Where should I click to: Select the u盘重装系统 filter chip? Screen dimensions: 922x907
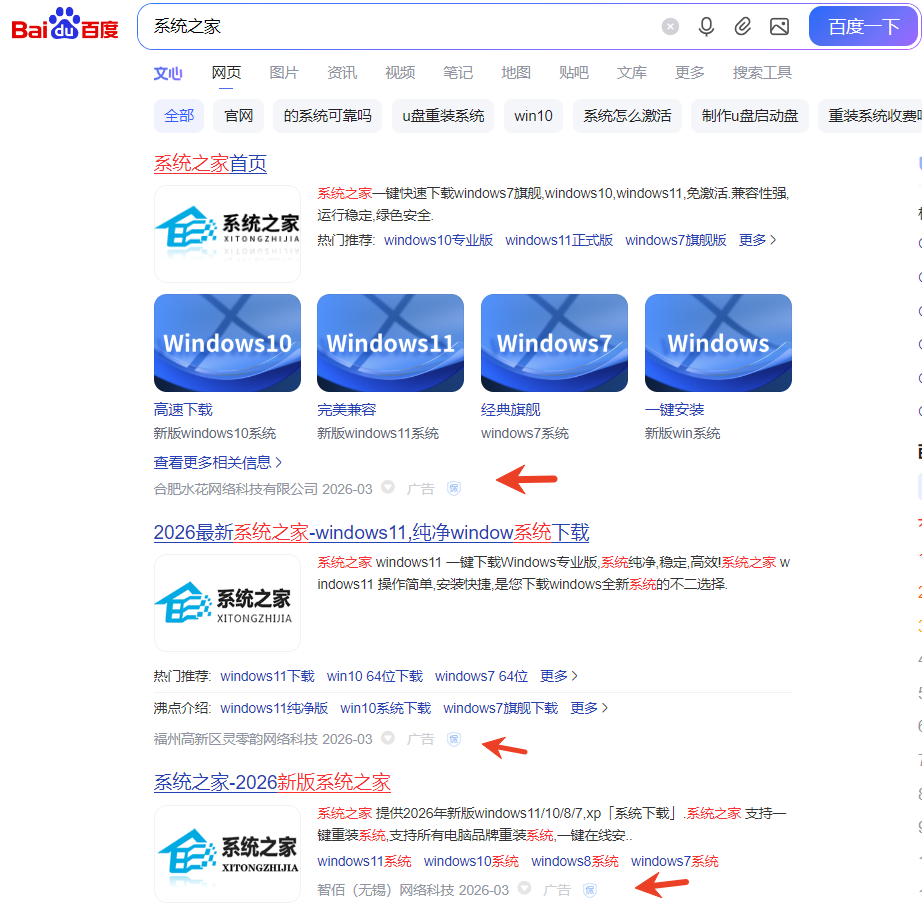[x=443, y=116]
